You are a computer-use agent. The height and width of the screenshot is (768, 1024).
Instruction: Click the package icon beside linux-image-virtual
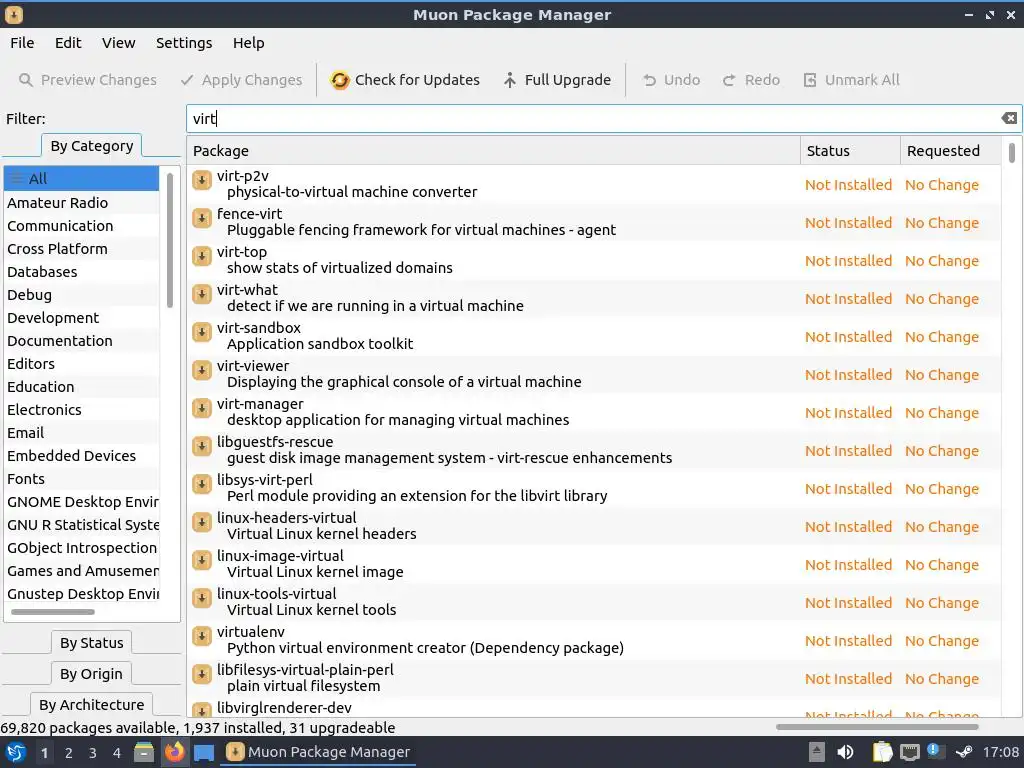pos(202,560)
